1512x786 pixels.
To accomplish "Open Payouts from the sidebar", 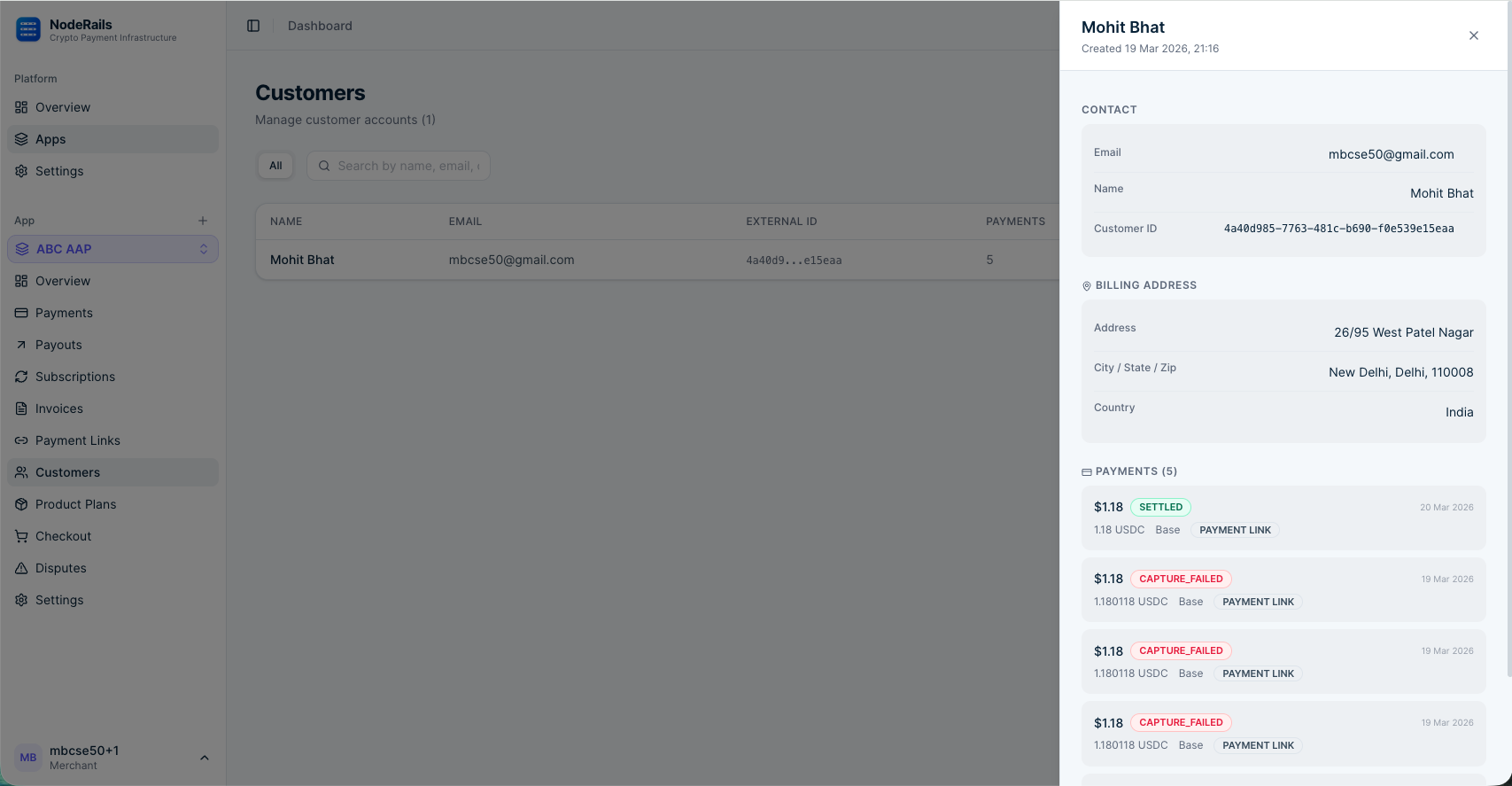I will (58, 345).
